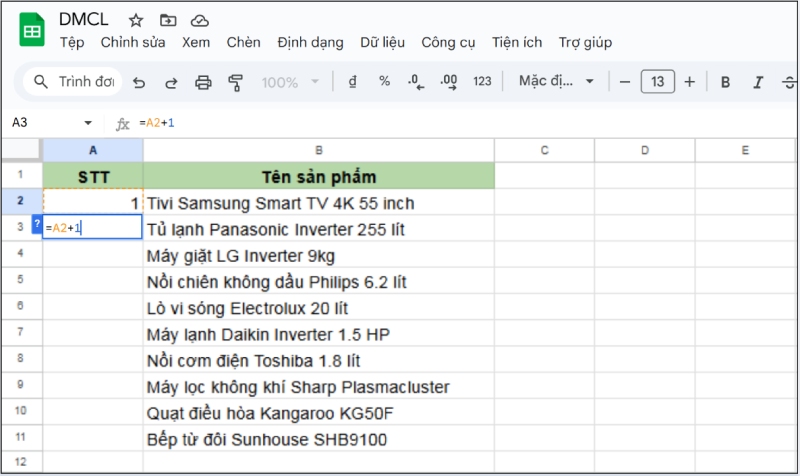
Task: Toggle italic formatting
Action: (758, 82)
